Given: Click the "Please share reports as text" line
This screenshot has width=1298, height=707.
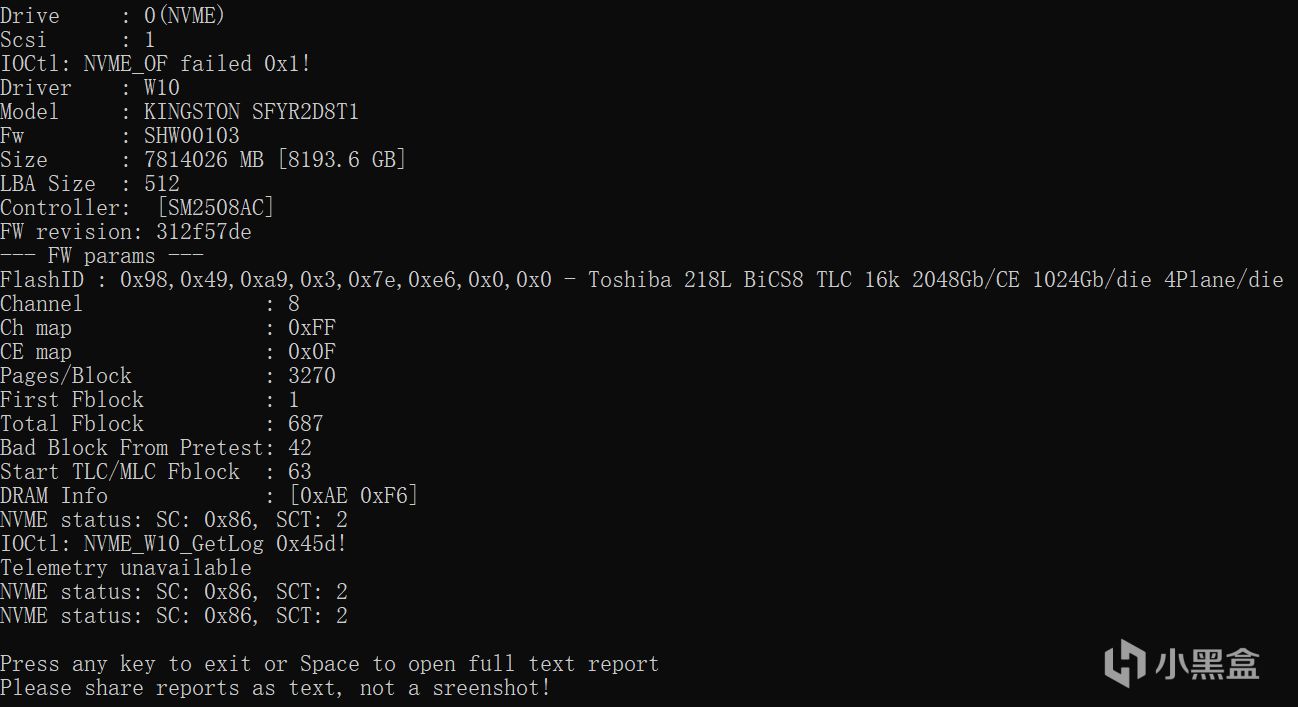Looking at the screenshot, I should point(275,688).
